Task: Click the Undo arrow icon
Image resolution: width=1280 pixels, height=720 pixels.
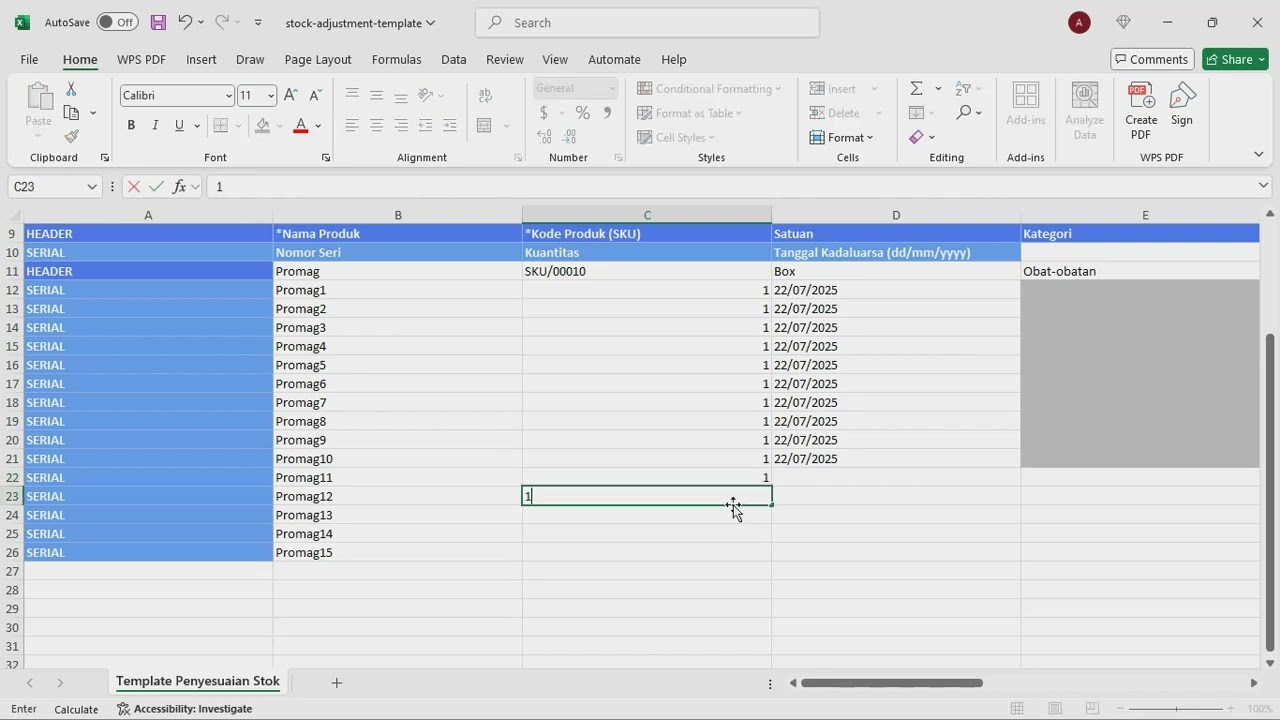Action: tap(185, 22)
